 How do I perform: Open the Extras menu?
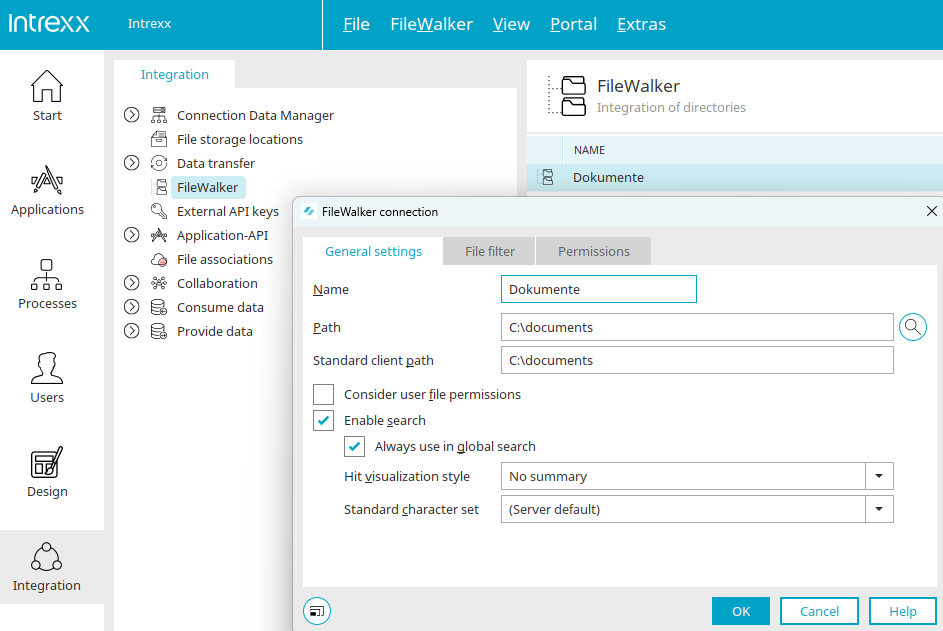point(641,24)
